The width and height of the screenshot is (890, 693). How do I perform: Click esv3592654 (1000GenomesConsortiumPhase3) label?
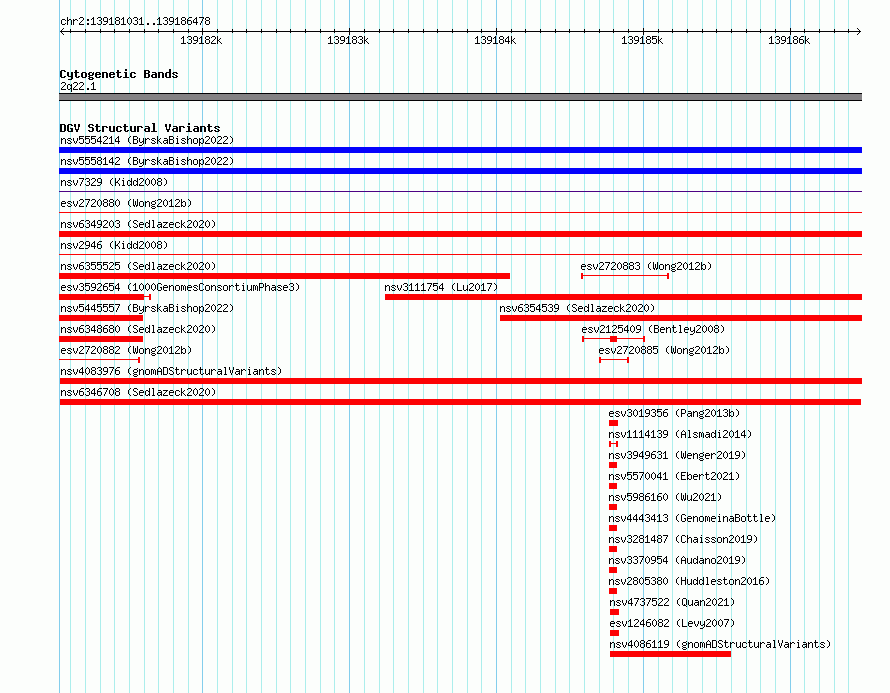click(x=180, y=287)
